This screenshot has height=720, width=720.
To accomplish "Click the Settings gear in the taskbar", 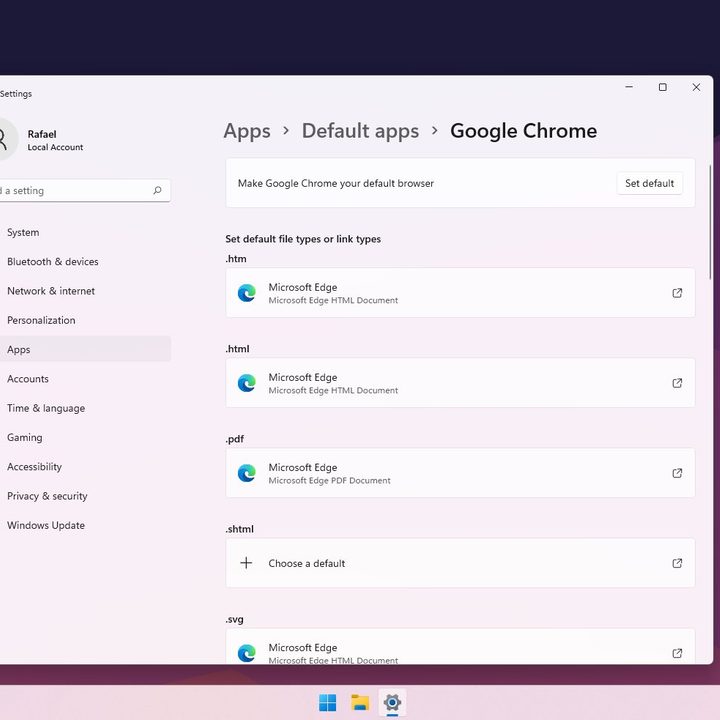I will [x=392, y=703].
